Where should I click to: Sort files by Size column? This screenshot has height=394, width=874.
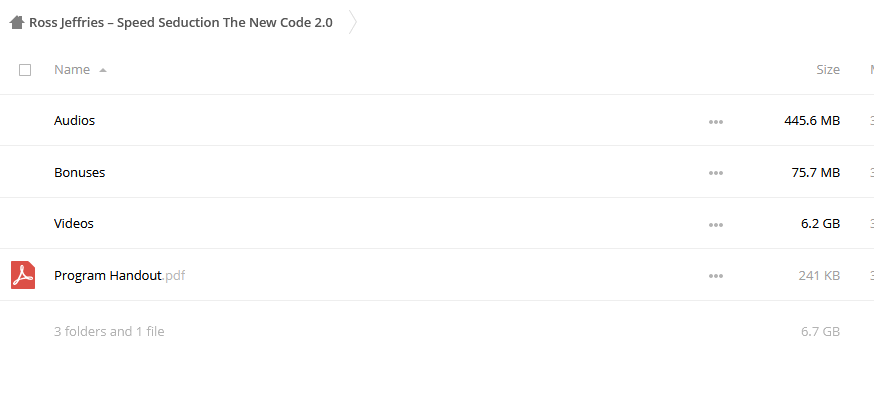click(x=828, y=70)
